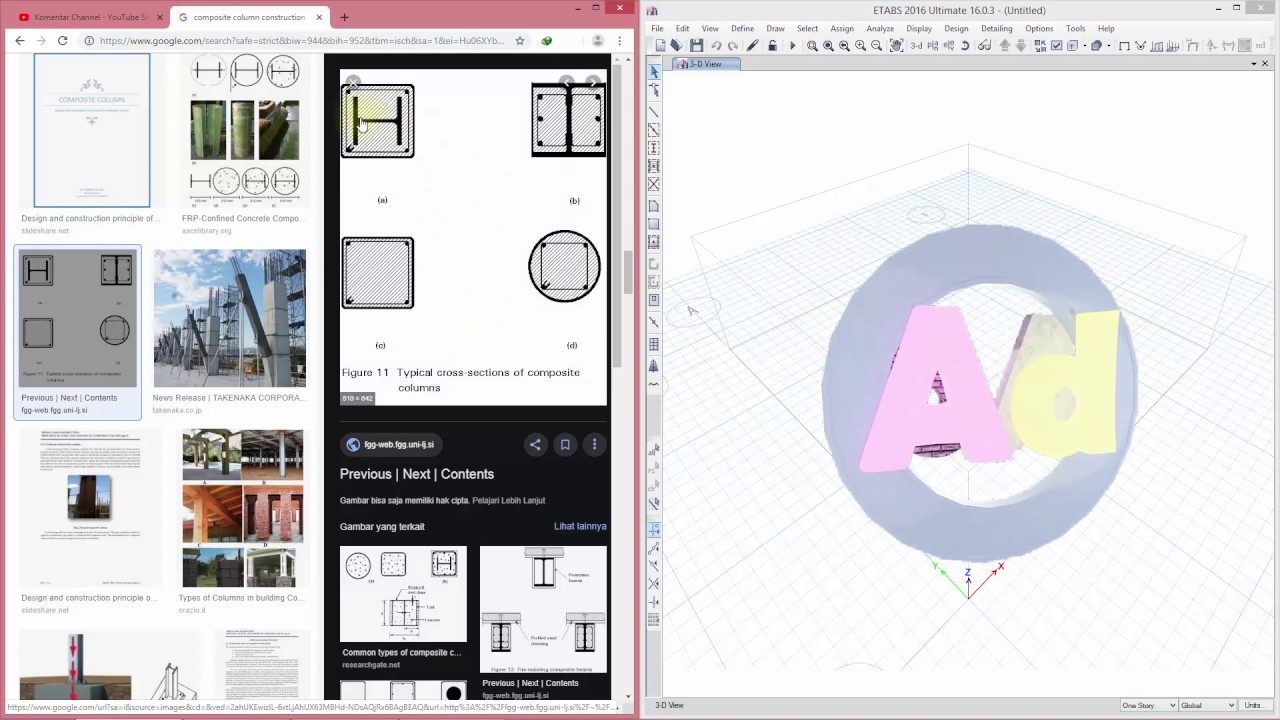This screenshot has height=720, width=1280.
Task: Click the Save Model icon in ETABS
Action: click(696, 46)
